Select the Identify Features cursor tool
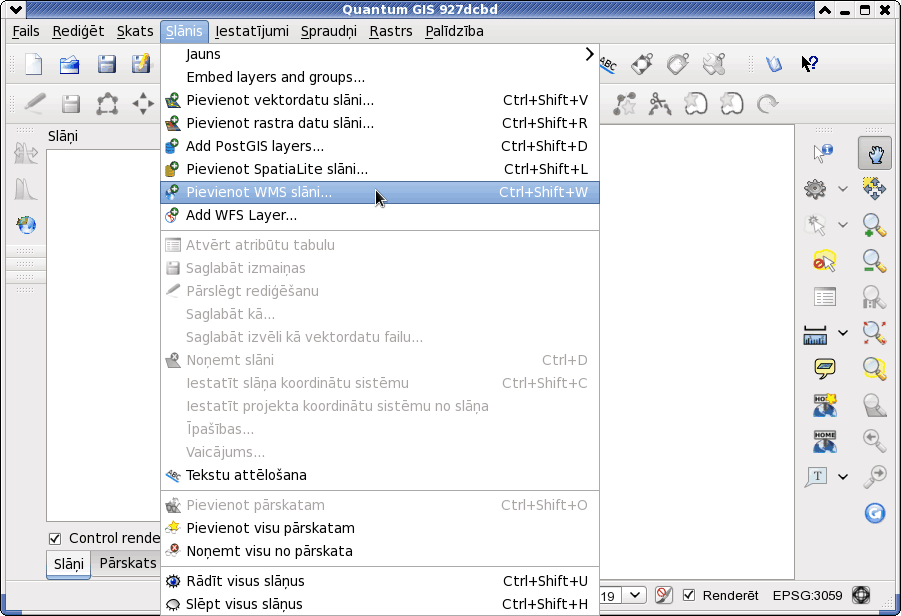Viewport: 901px width, 616px height. tap(823, 153)
